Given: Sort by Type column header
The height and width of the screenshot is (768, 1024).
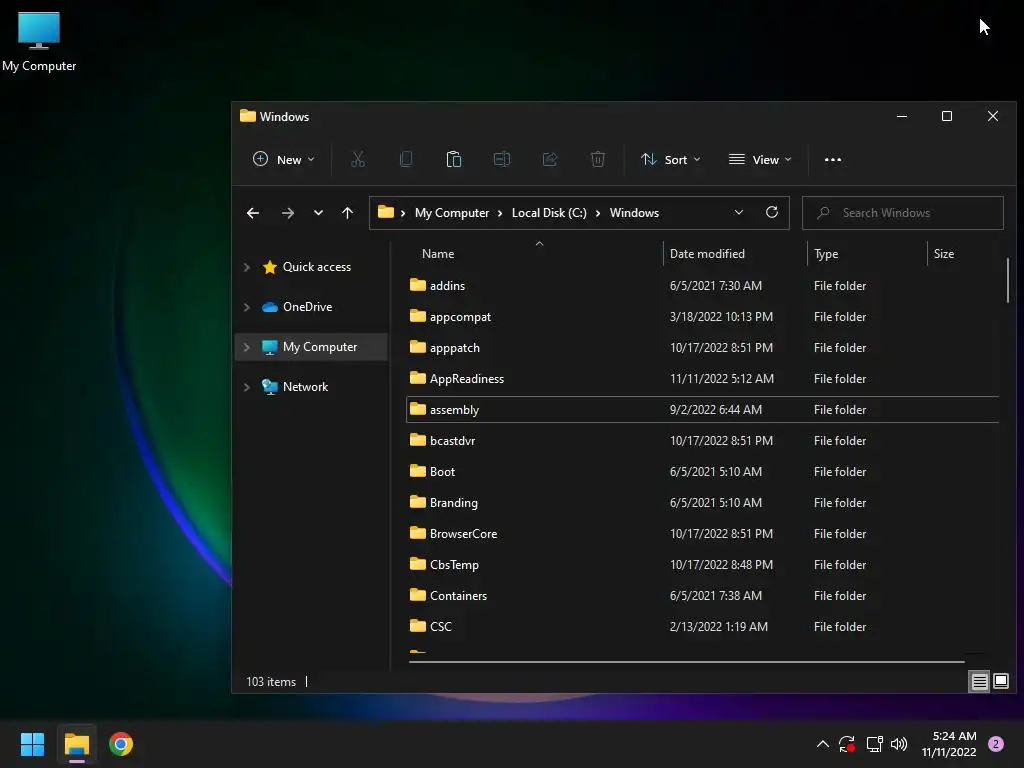Looking at the screenshot, I should click(826, 253).
